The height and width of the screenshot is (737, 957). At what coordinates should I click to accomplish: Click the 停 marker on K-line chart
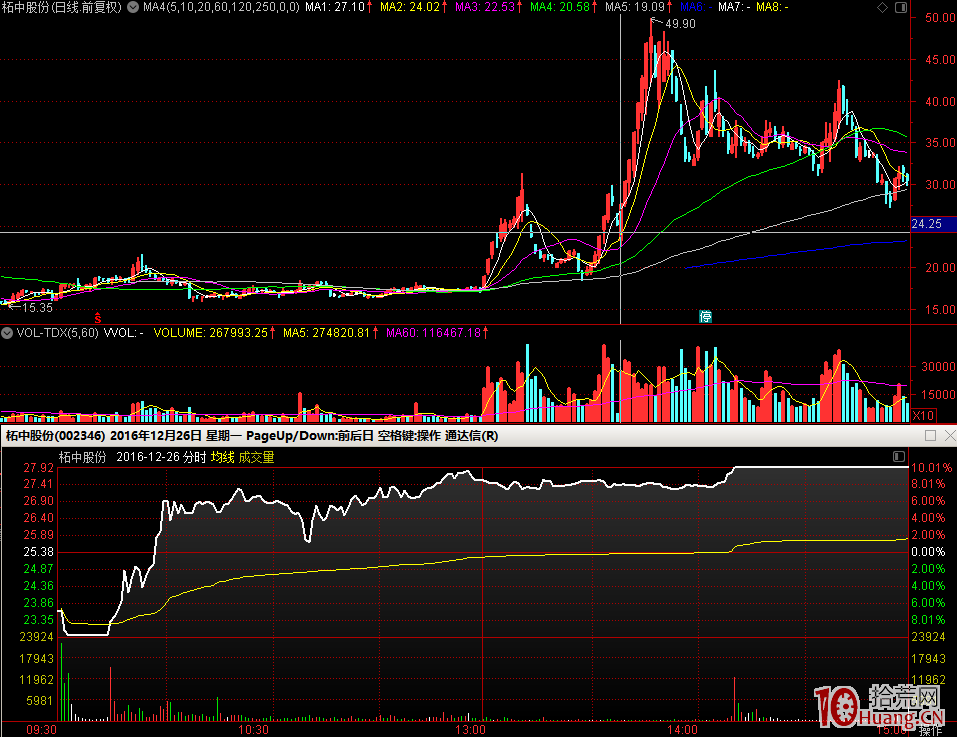click(706, 316)
